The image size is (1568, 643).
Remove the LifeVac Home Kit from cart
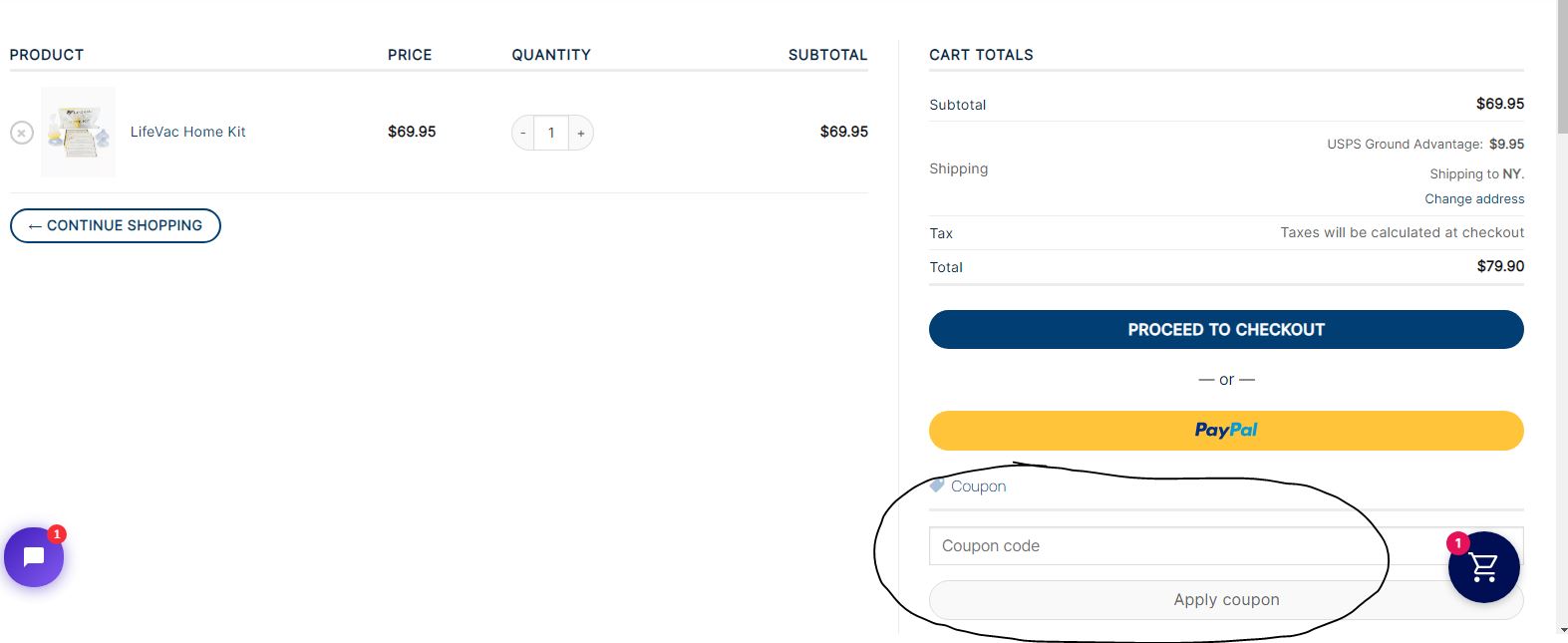(x=21, y=132)
